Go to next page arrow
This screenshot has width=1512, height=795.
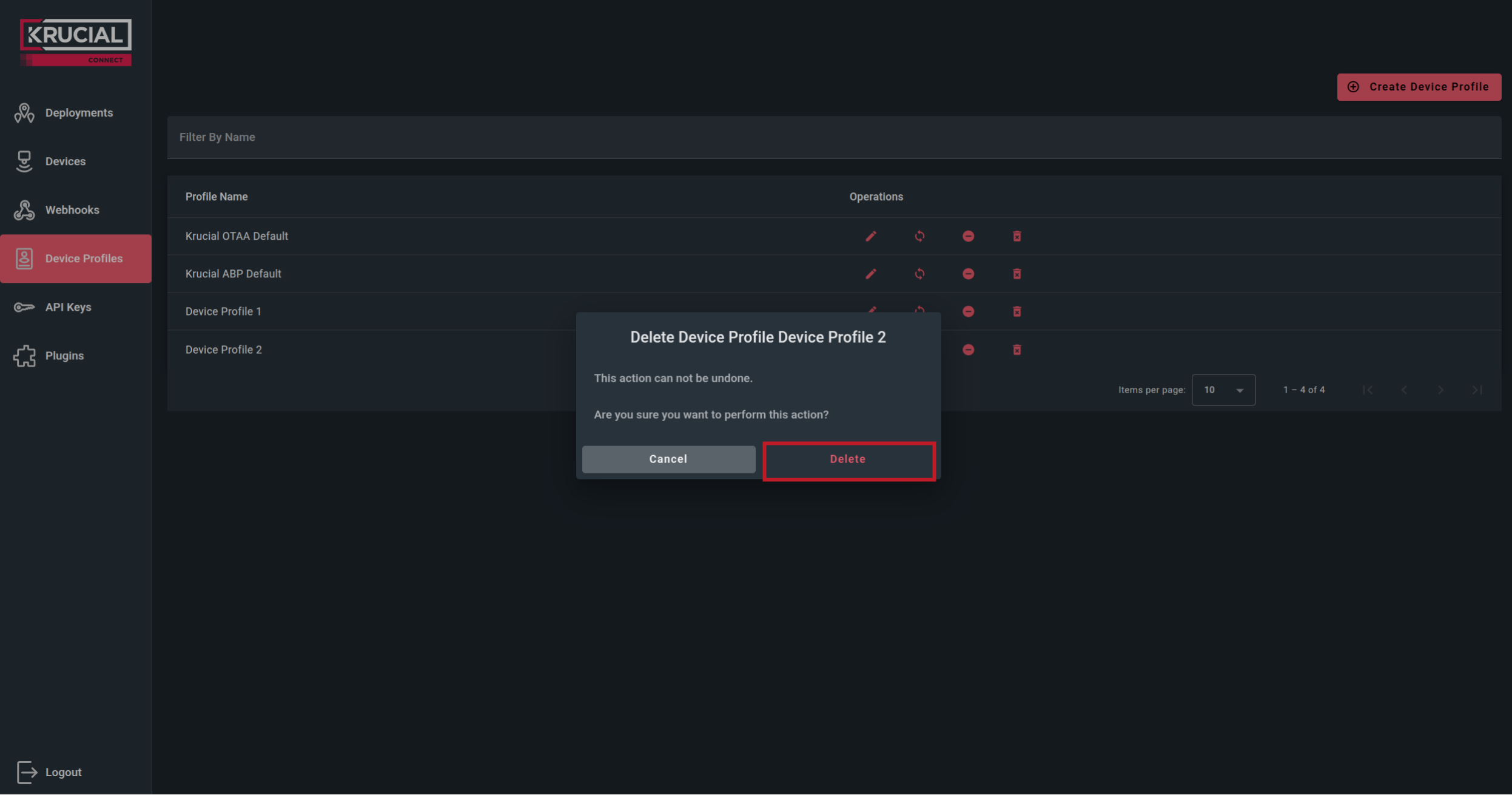tap(1440, 390)
